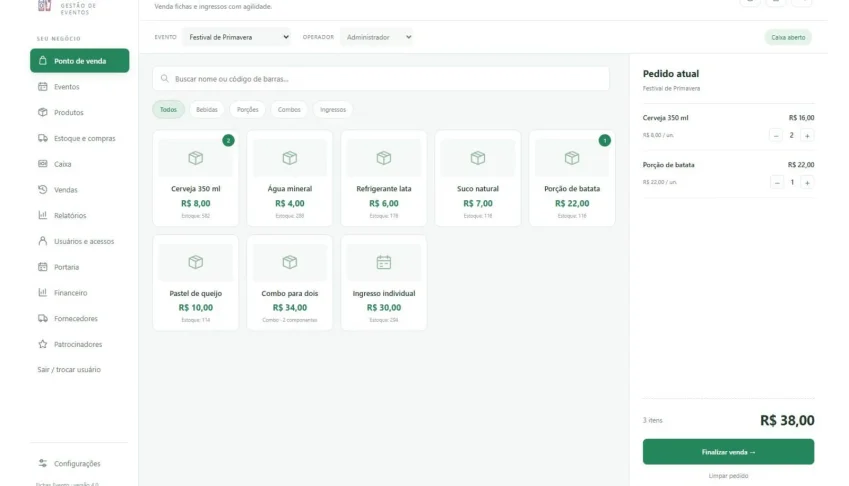Click the Relatórios chart icon

[x=43, y=215]
